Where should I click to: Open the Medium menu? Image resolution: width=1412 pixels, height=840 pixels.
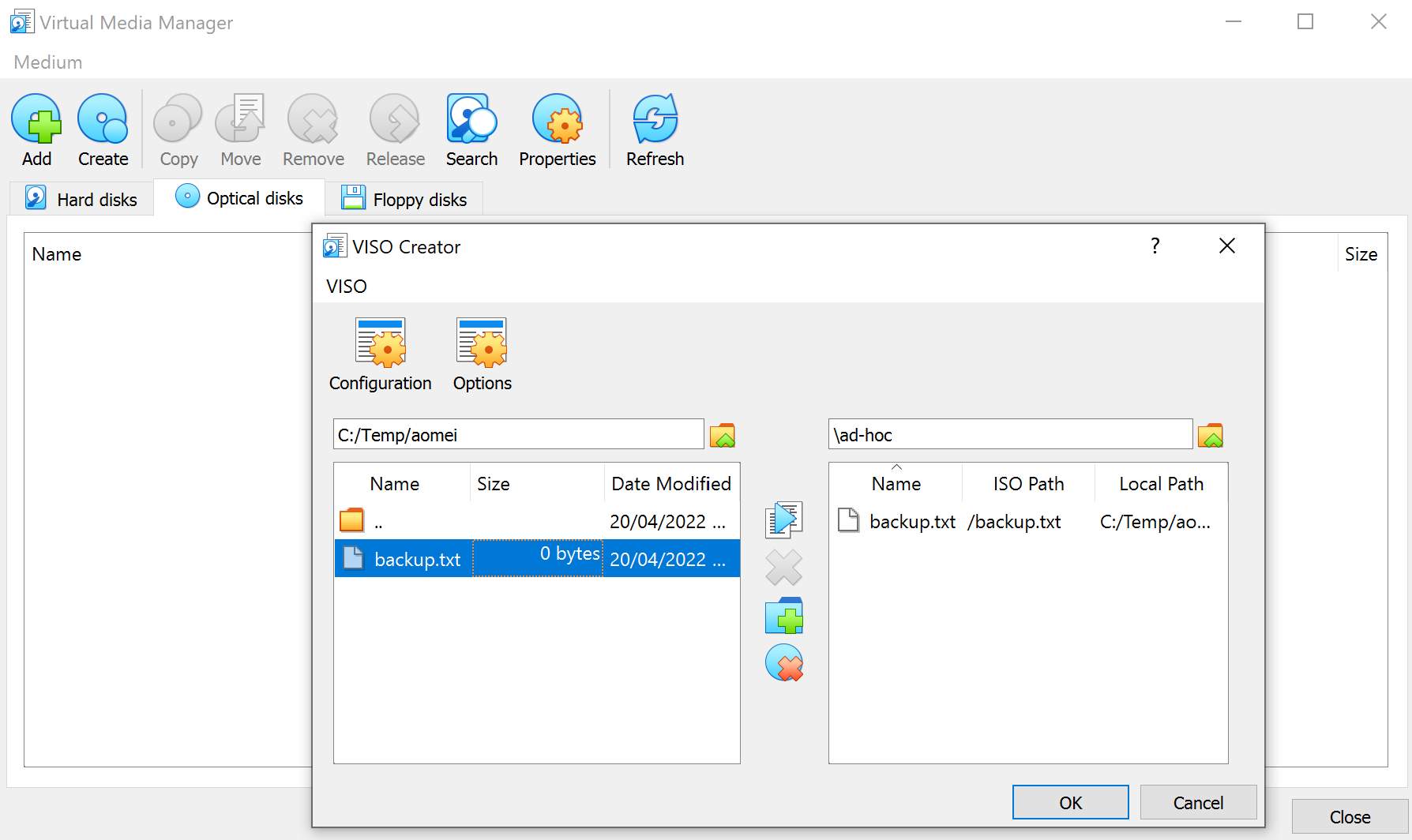point(48,62)
